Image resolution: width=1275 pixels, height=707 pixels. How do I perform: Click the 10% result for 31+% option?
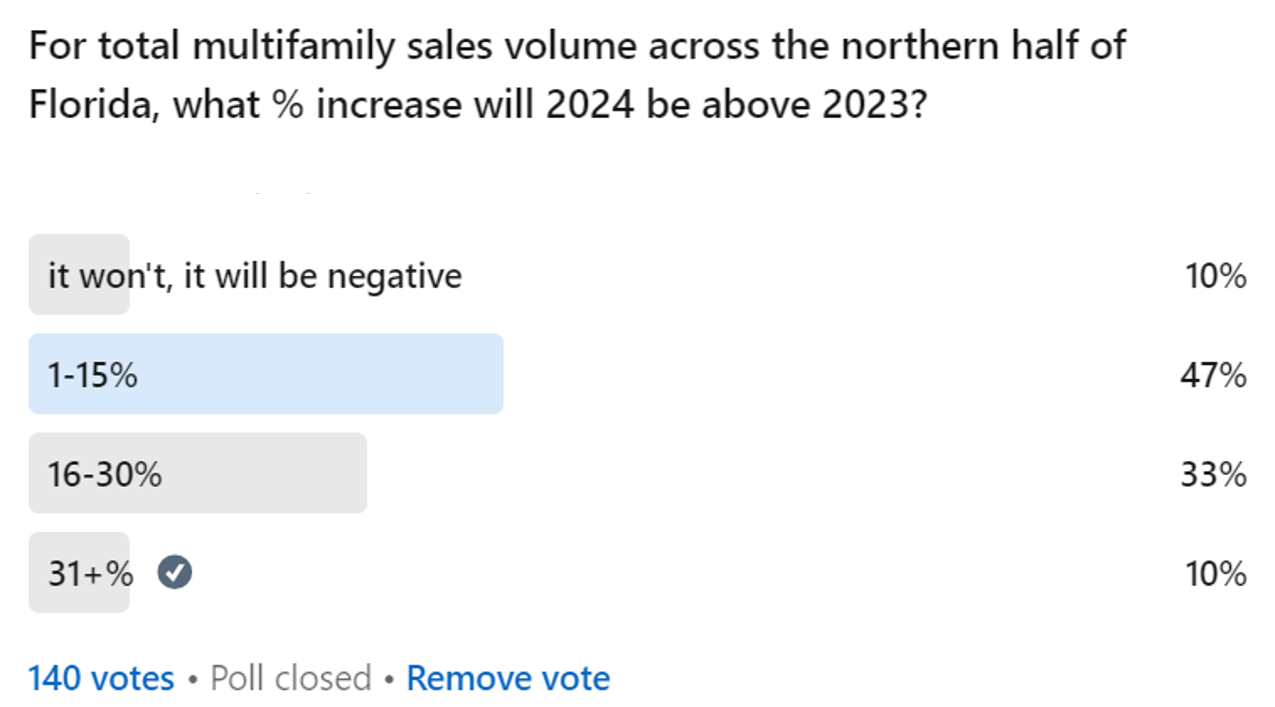[1215, 574]
